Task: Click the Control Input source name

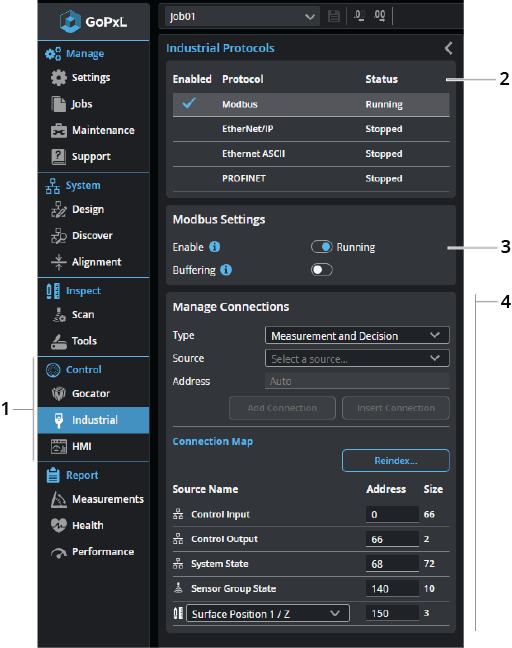Action: pos(220,514)
